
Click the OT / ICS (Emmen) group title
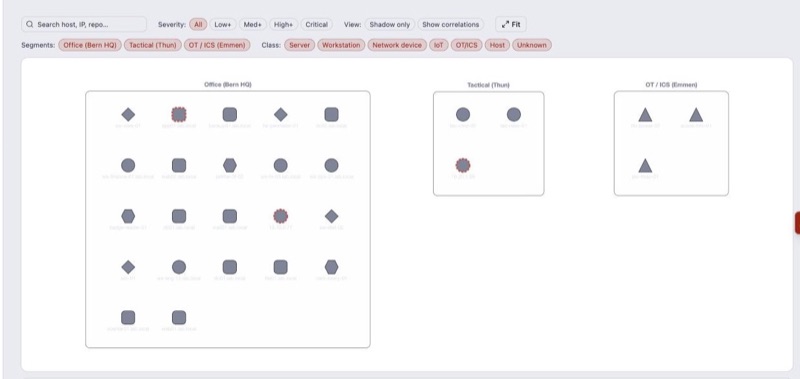(x=671, y=85)
